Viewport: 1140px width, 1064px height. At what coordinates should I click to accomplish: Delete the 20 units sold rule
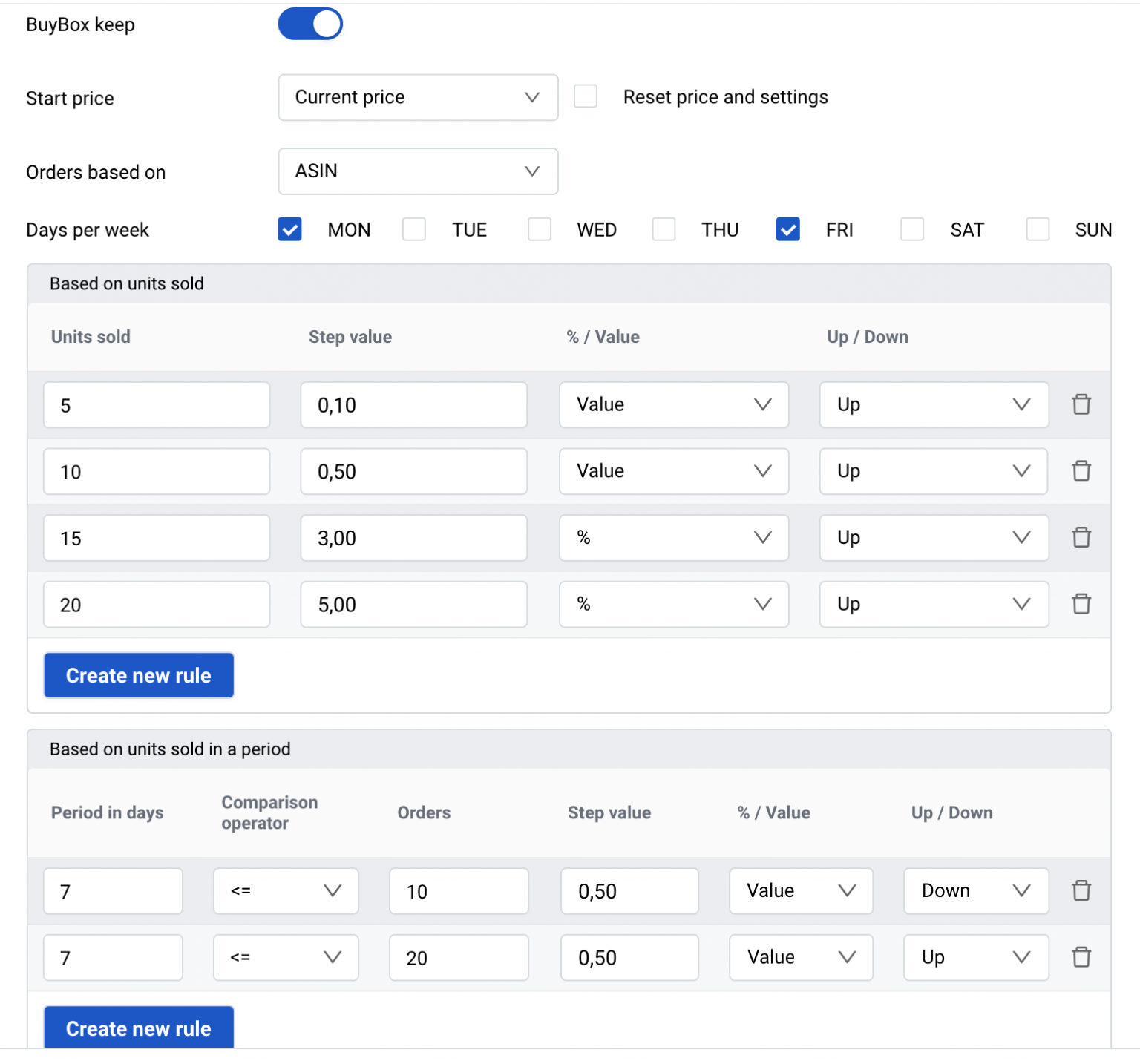click(x=1081, y=604)
